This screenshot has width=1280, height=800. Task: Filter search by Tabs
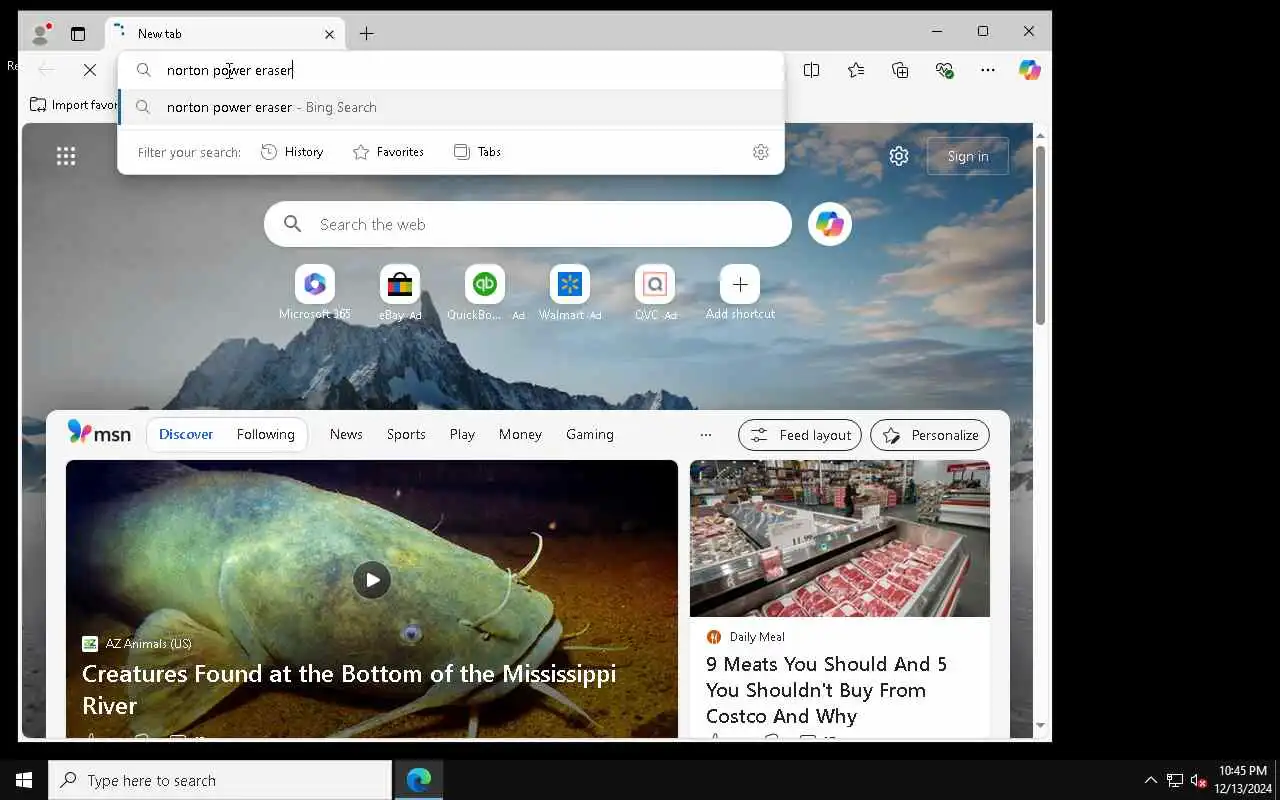pos(477,152)
